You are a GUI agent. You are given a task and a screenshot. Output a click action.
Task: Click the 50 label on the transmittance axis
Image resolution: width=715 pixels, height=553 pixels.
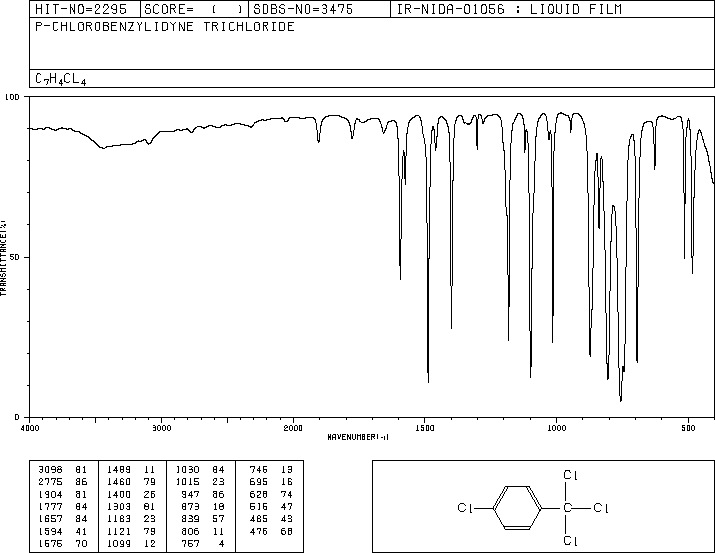coord(15,257)
